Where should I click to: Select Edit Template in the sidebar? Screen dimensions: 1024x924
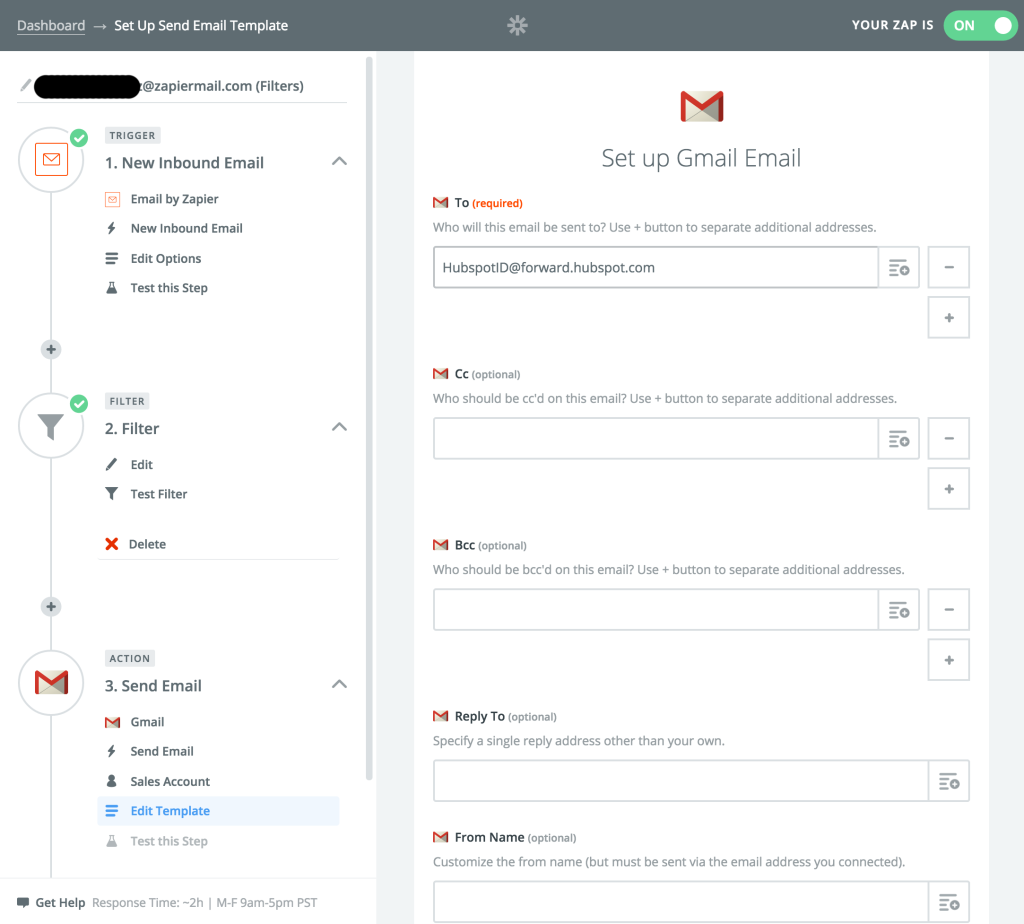(218, 811)
